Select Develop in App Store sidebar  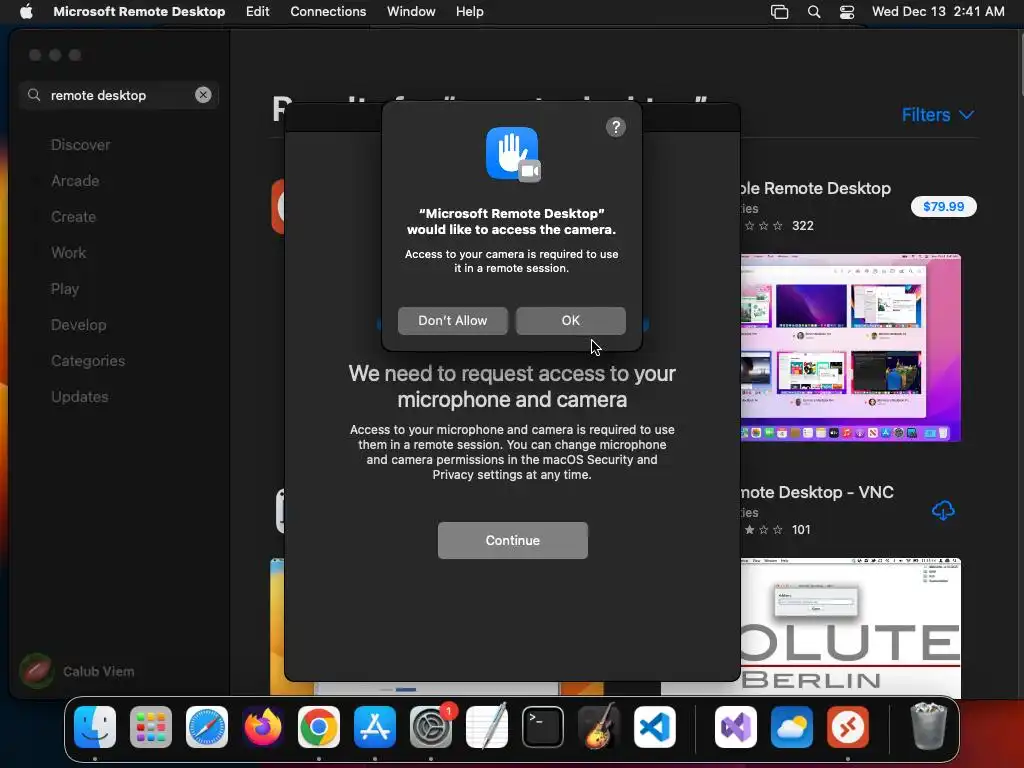click(x=78, y=325)
